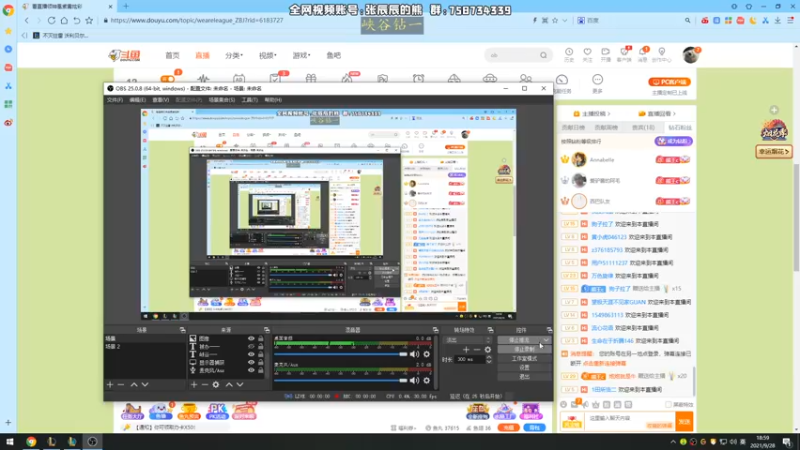Open Douyu 消息 messages bell icon
Image resolution: width=800 pixels, height=450 pixels.
coord(643,55)
